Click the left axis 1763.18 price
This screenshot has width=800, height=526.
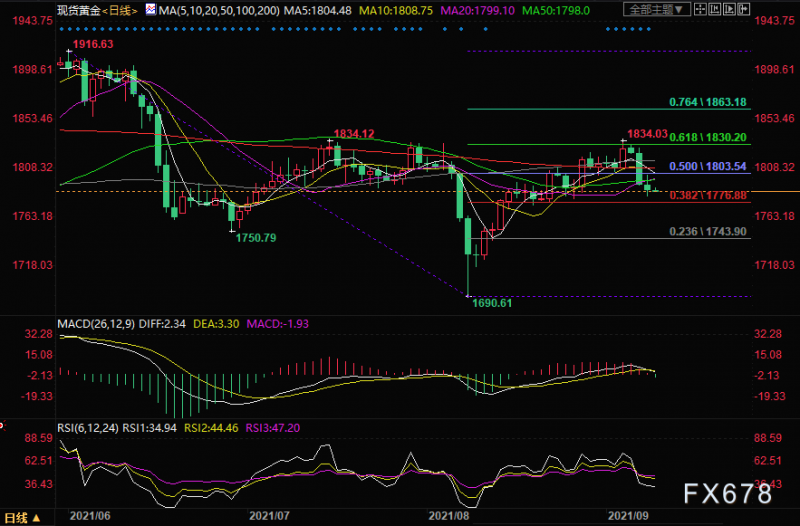33,216
